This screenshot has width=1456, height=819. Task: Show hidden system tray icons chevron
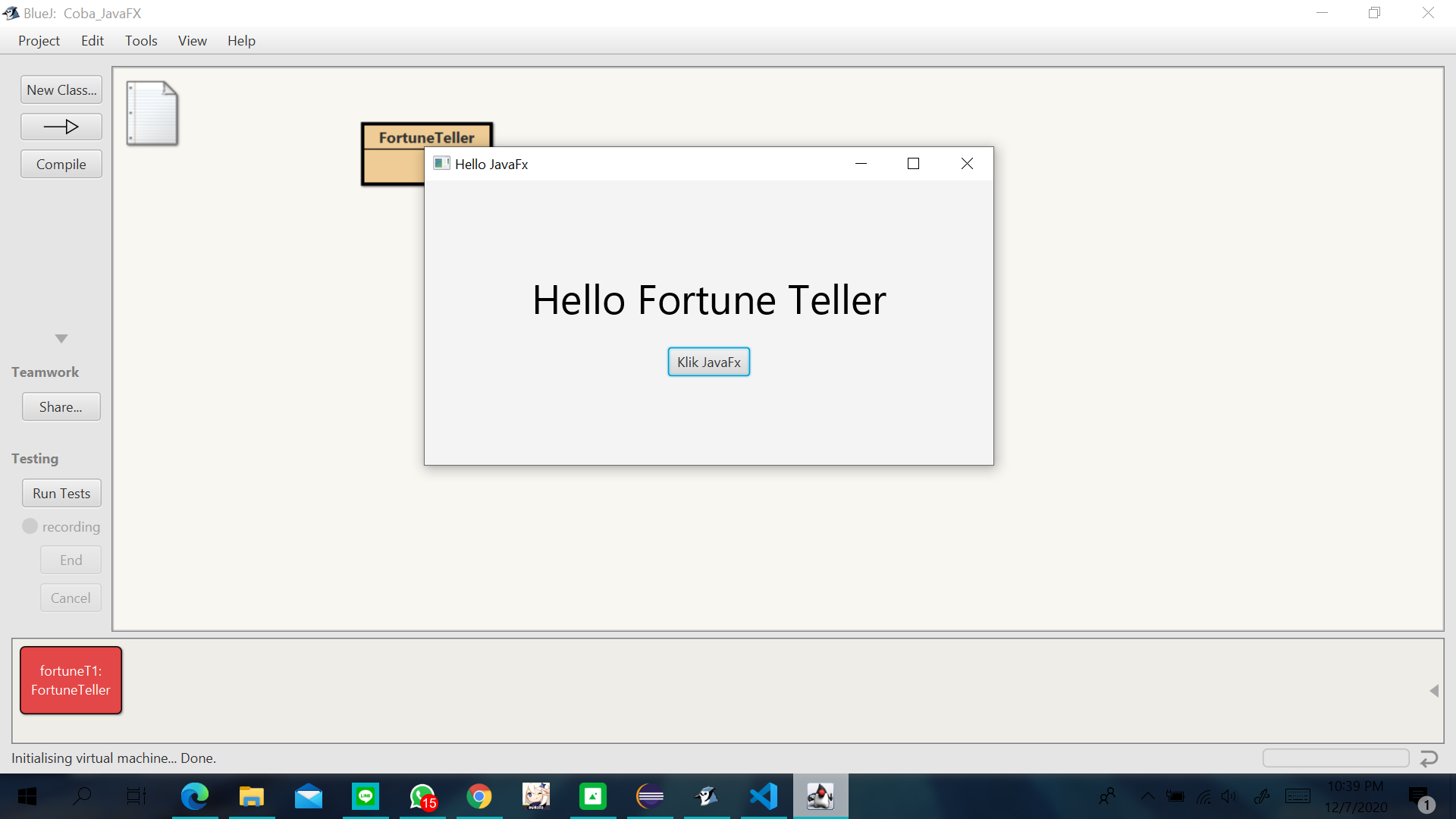pyautogui.click(x=1147, y=796)
